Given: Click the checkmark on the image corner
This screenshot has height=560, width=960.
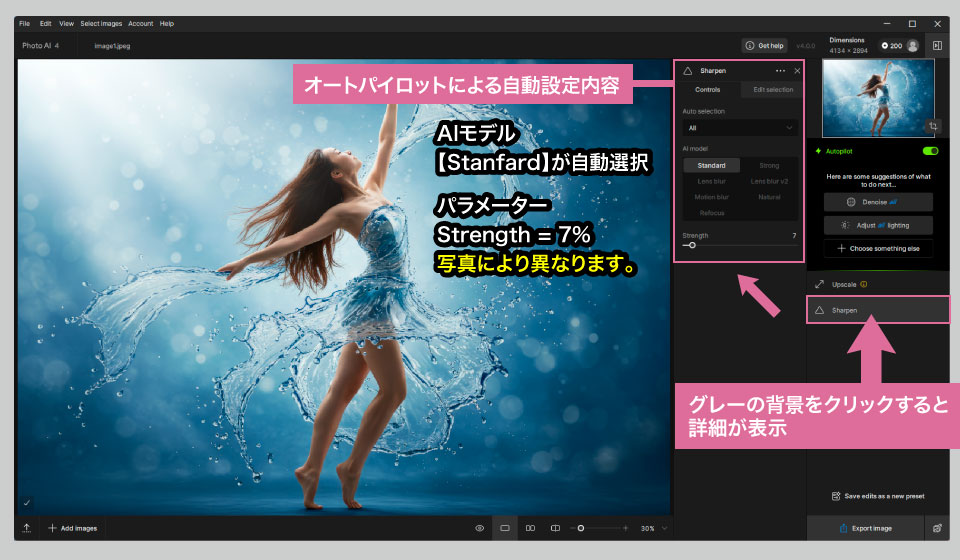Looking at the screenshot, I should tap(26, 502).
